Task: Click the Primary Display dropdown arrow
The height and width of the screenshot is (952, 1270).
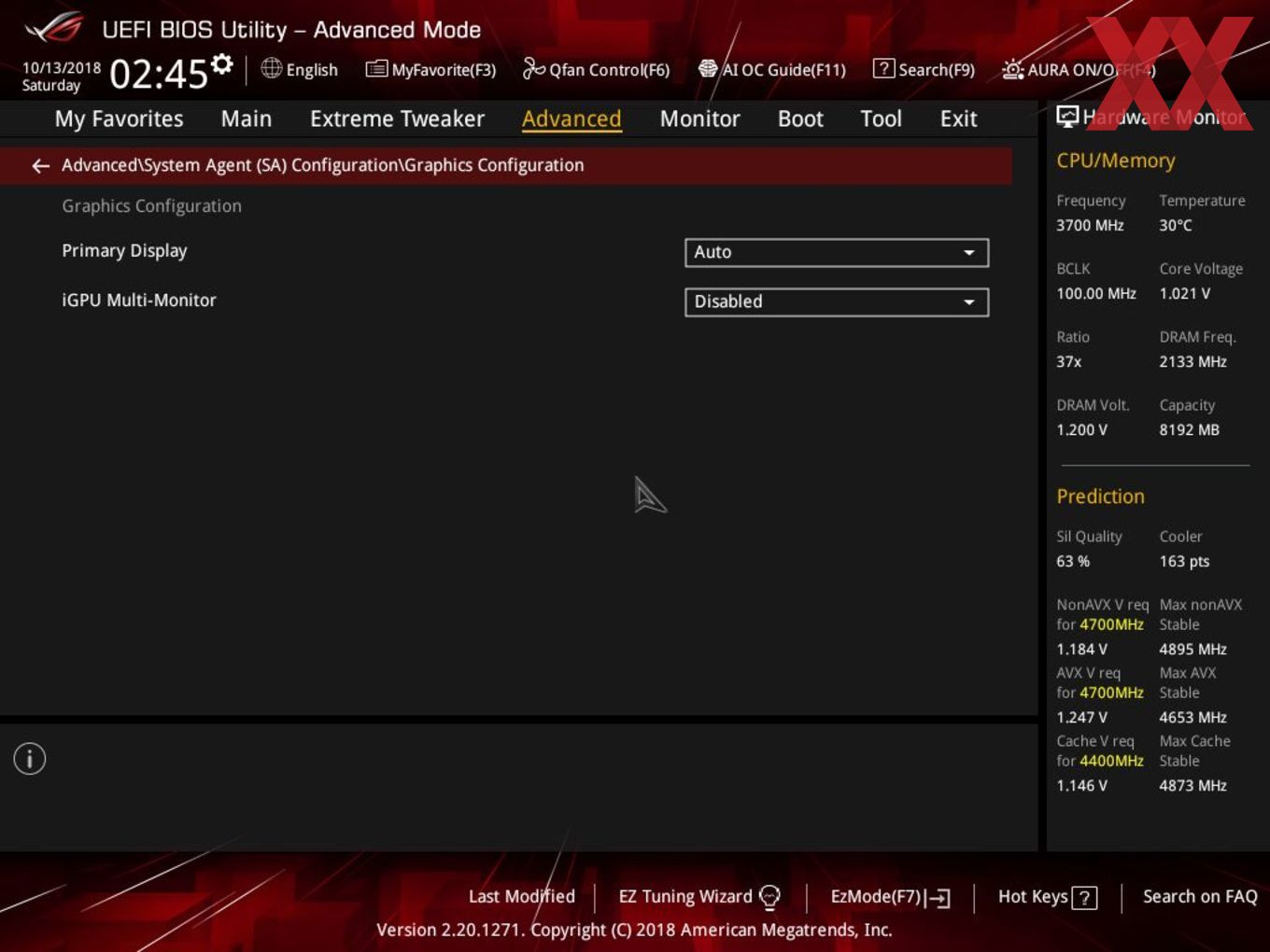Action: (969, 253)
